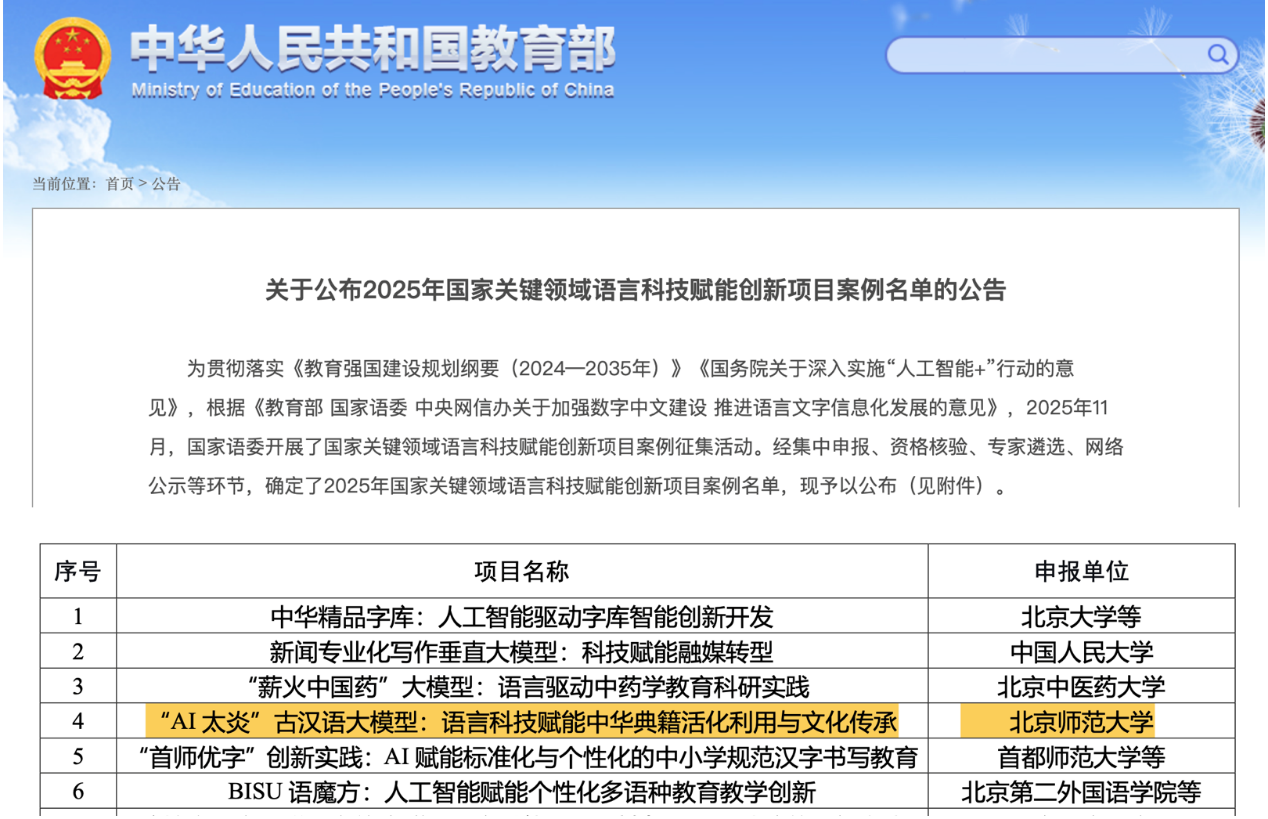Click 北京中医药大学 applicant cell
This screenshot has height=819, width=1268.
[x=1081, y=687]
